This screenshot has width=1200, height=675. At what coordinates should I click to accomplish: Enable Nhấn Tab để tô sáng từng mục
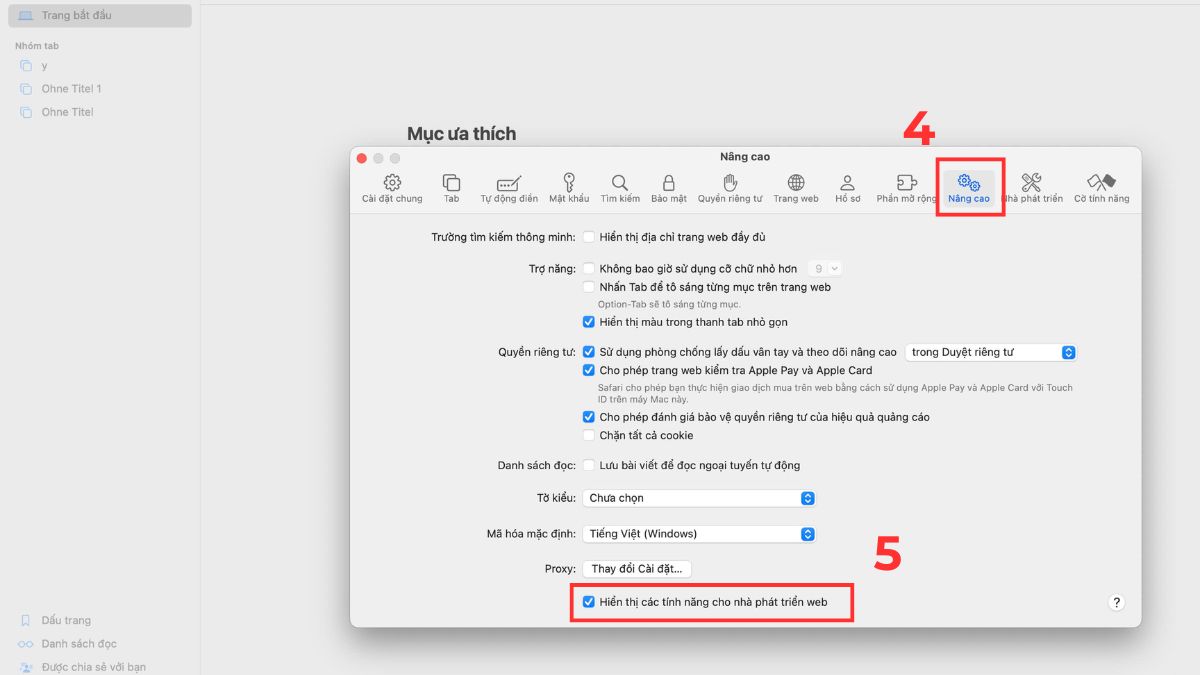coord(589,287)
